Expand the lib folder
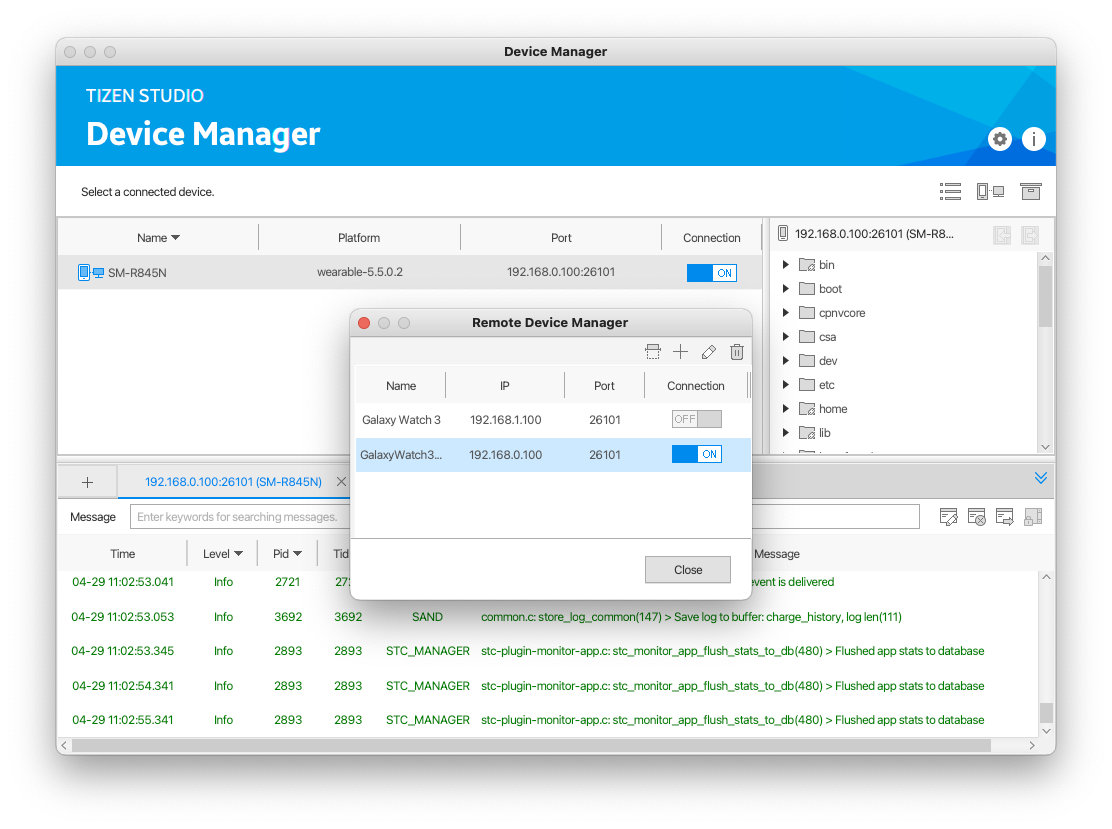 786,433
